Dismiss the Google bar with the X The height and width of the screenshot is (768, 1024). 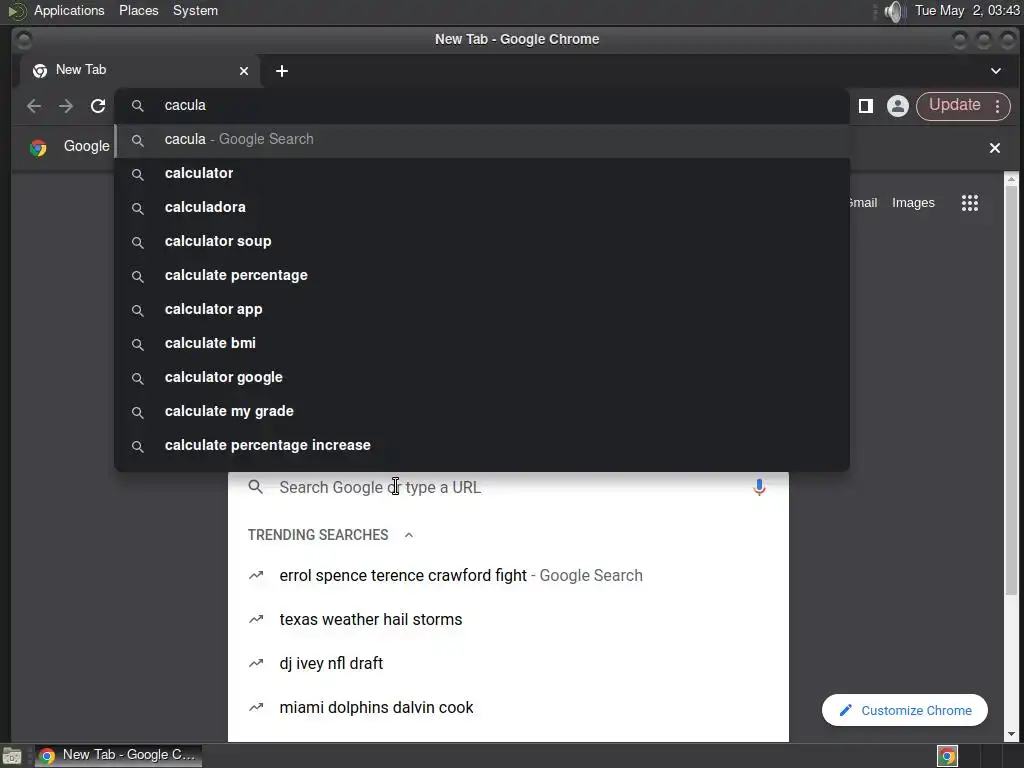click(x=995, y=148)
